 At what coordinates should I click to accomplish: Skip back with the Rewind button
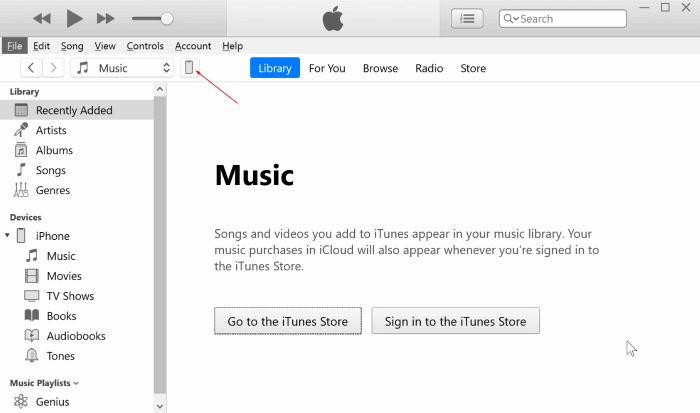tap(42, 19)
